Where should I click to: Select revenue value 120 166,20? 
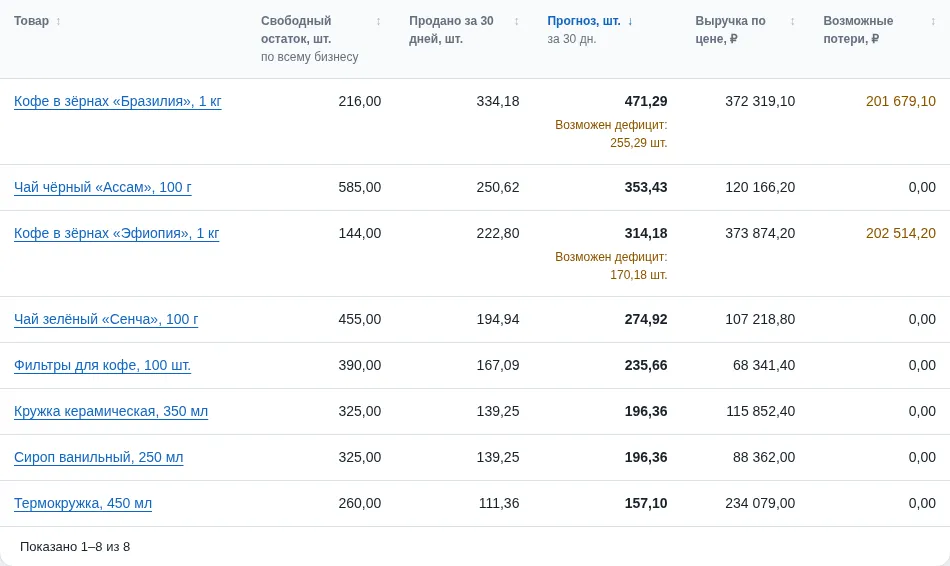pyautogui.click(x=760, y=187)
